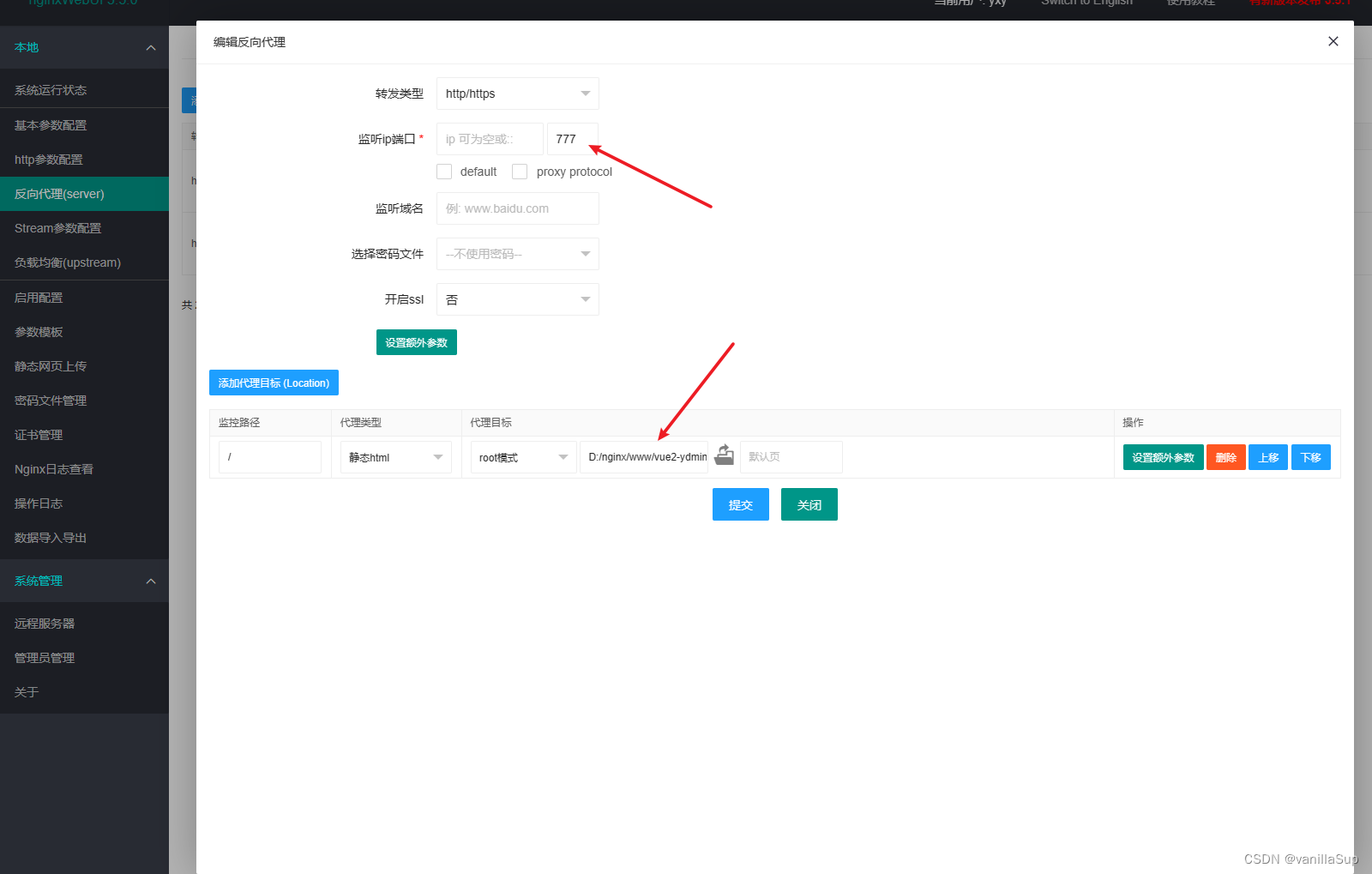Click the green 设置额外参数 button under 开启ssl
This screenshot has width=1372, height=874.
tap(417, 342)
